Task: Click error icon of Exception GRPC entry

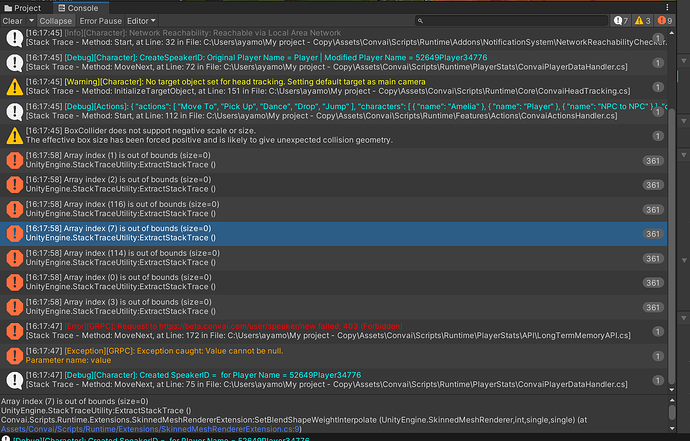Action: (14, 355)
